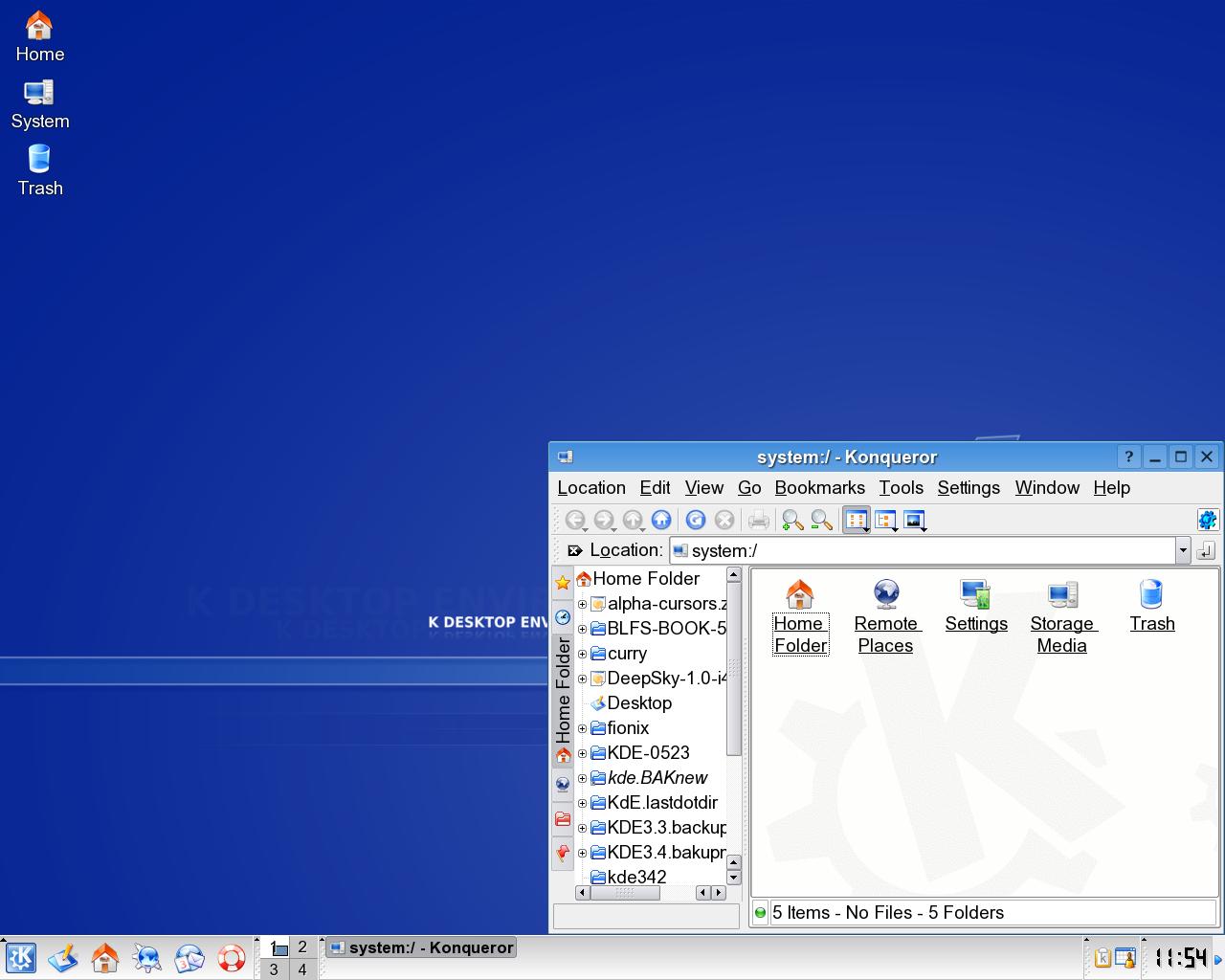Open the Tools menu
This screenshot has height=980, width=1225.
coord(901,488)
